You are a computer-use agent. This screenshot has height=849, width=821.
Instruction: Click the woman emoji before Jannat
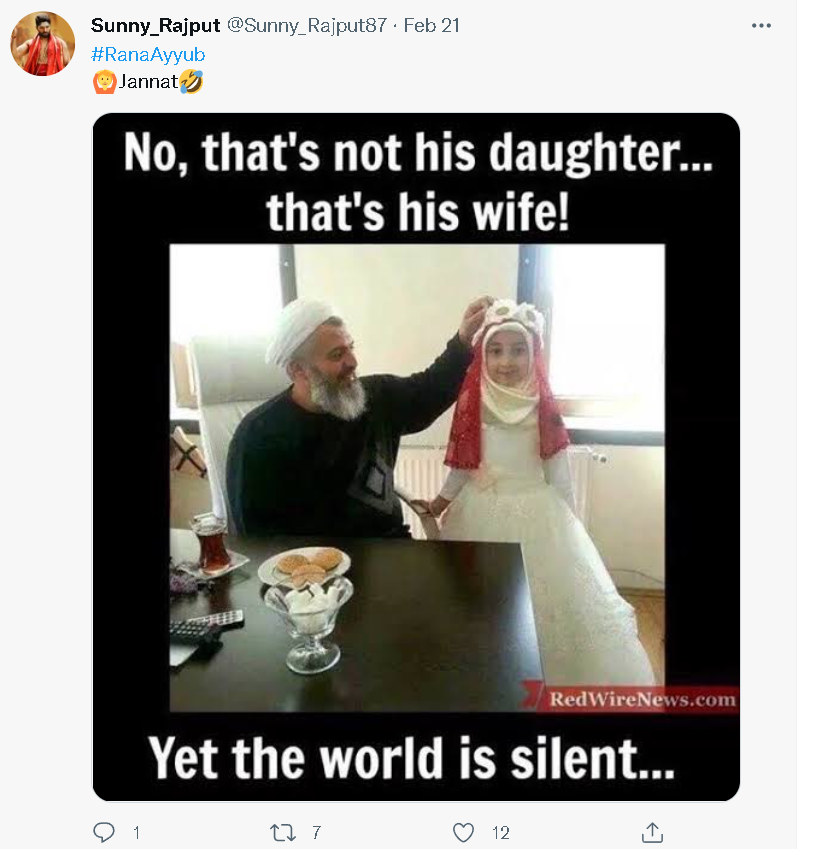coord(104,82)
